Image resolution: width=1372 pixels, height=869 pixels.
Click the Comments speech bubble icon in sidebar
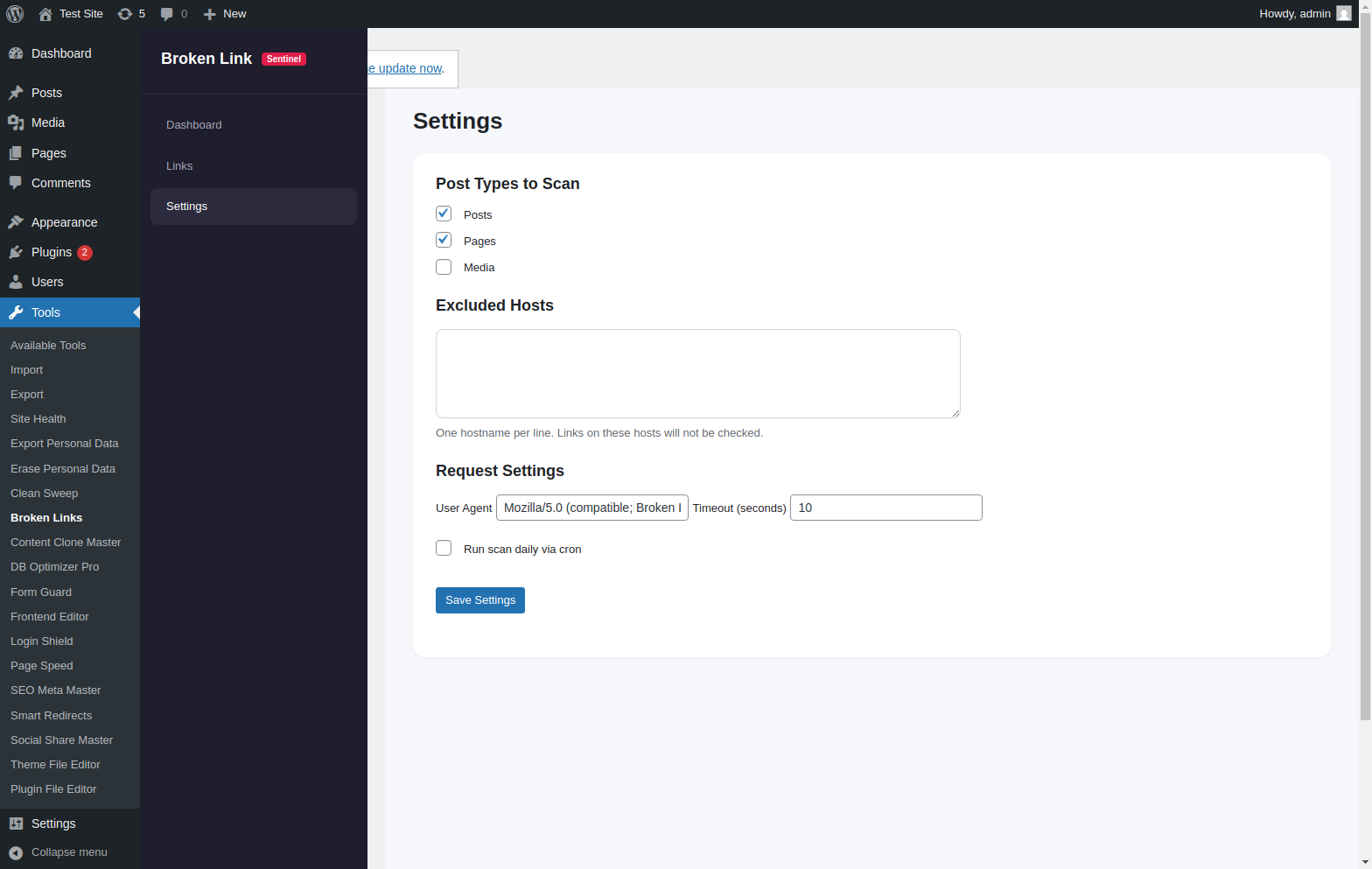(16, 183)
